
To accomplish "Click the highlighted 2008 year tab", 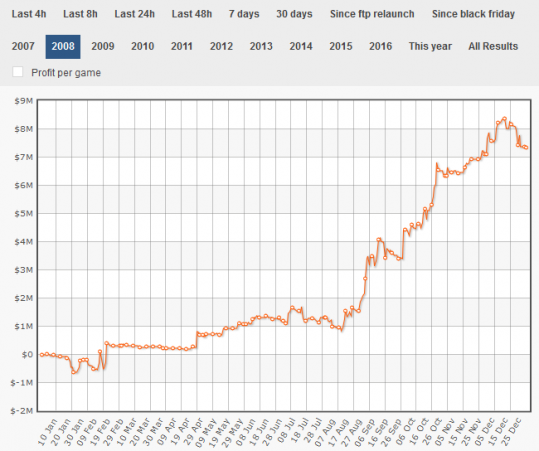I will point(63,47).
